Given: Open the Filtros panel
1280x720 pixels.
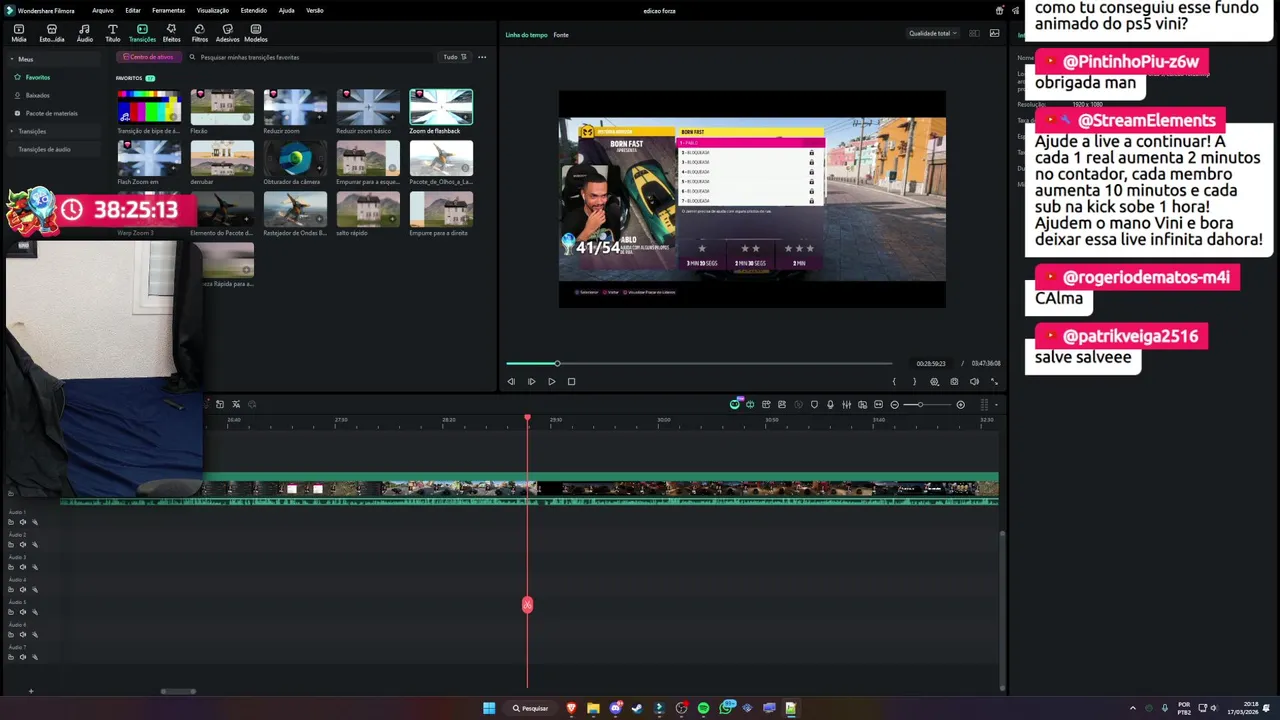Looking at the screenshot, I should tap(199, 33).
